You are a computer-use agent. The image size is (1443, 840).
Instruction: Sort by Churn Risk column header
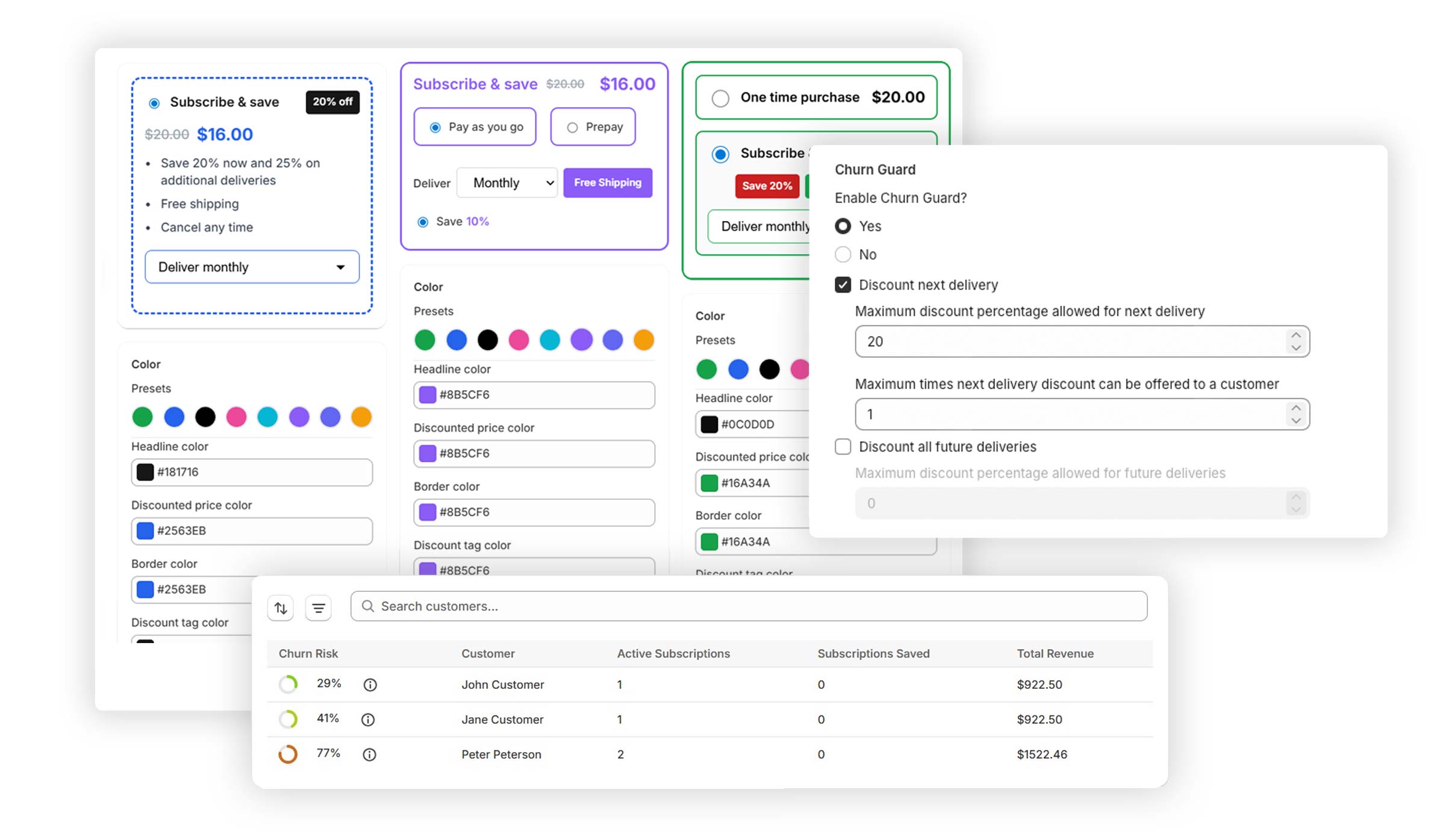(x=308, y=653)
